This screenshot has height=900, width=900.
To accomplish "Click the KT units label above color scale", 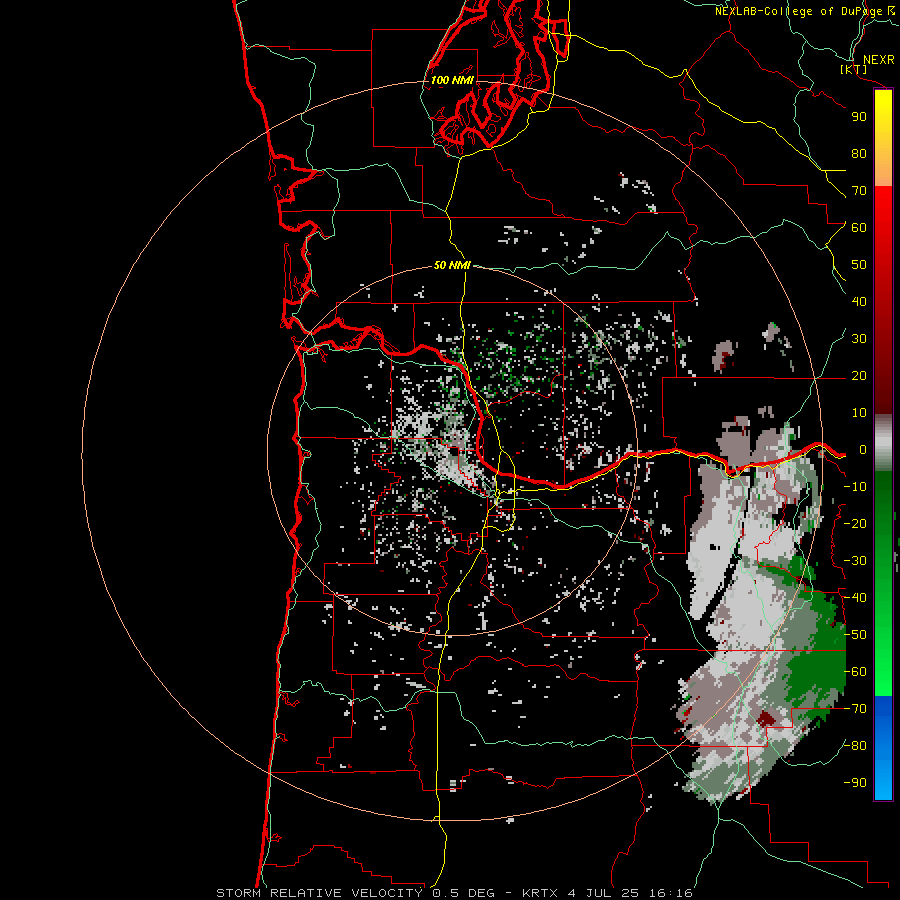I will (854, 69).
